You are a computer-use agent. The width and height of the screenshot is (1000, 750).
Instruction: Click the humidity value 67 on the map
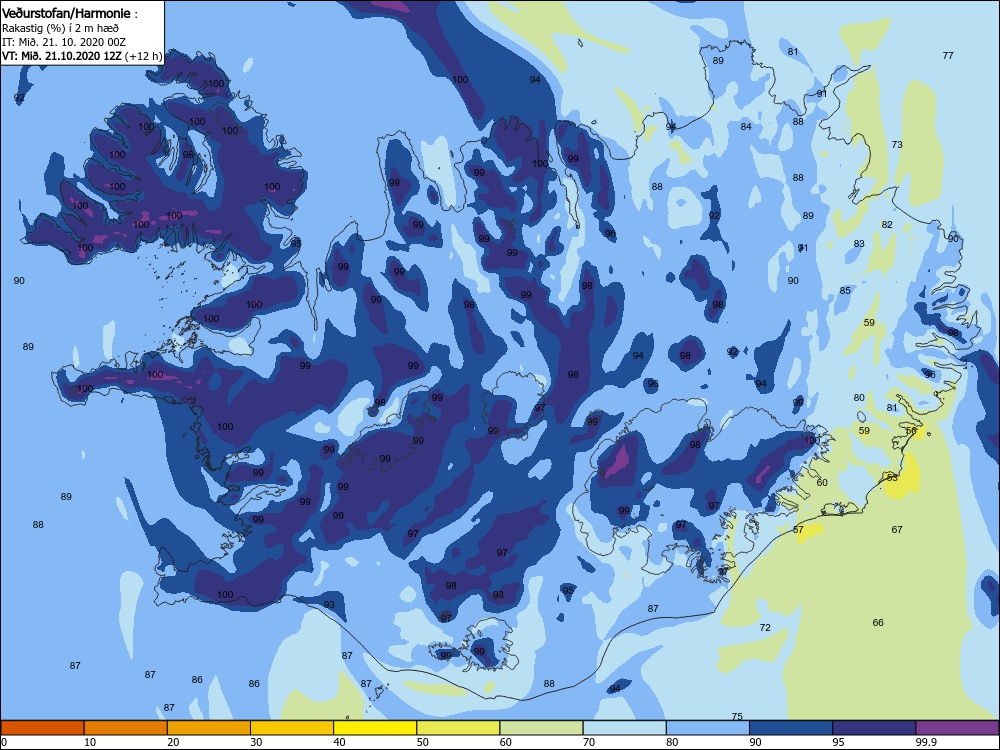tap(897, 529)
